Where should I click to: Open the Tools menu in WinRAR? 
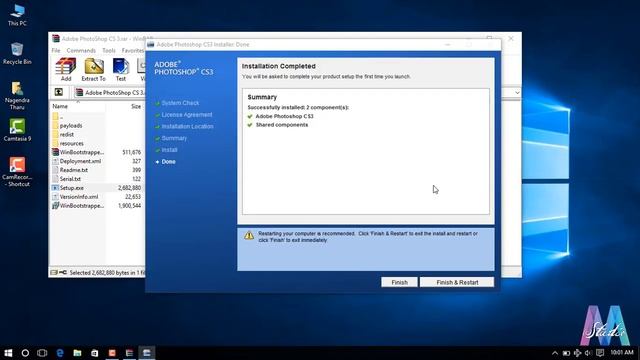[109, 50]
